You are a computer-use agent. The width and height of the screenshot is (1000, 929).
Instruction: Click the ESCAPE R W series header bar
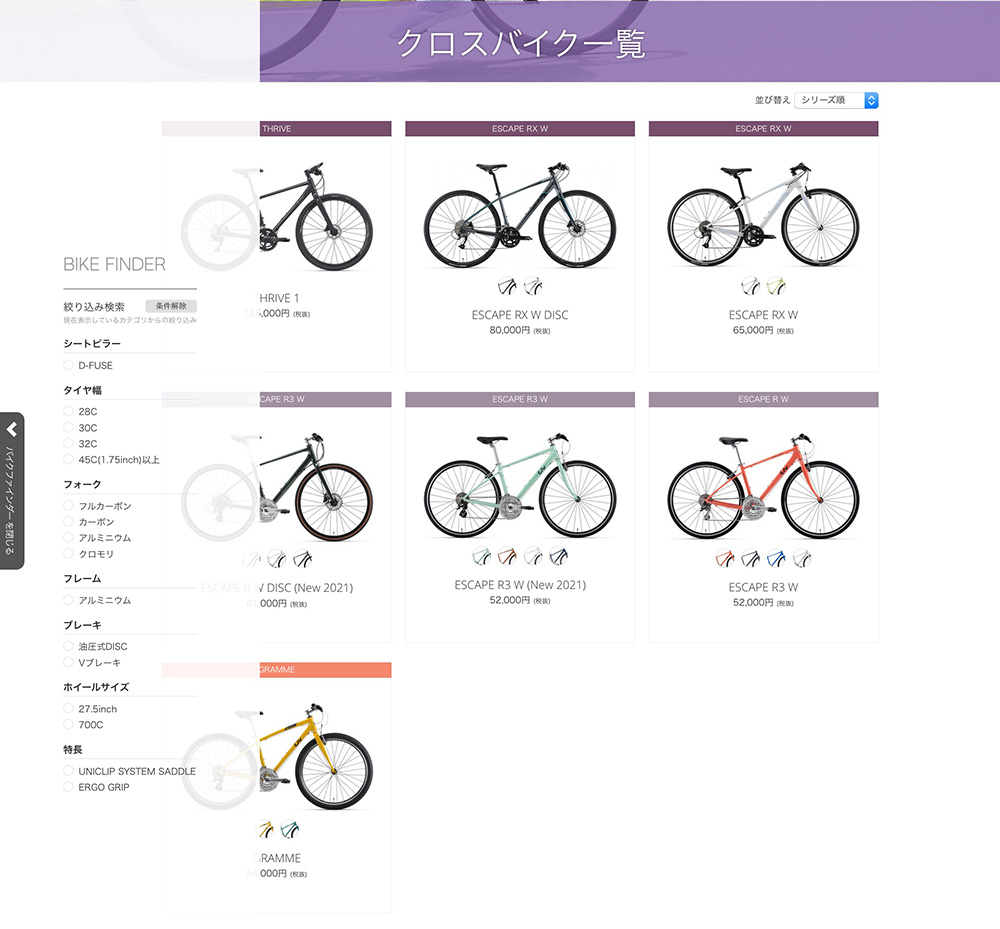tap(763, 400)
